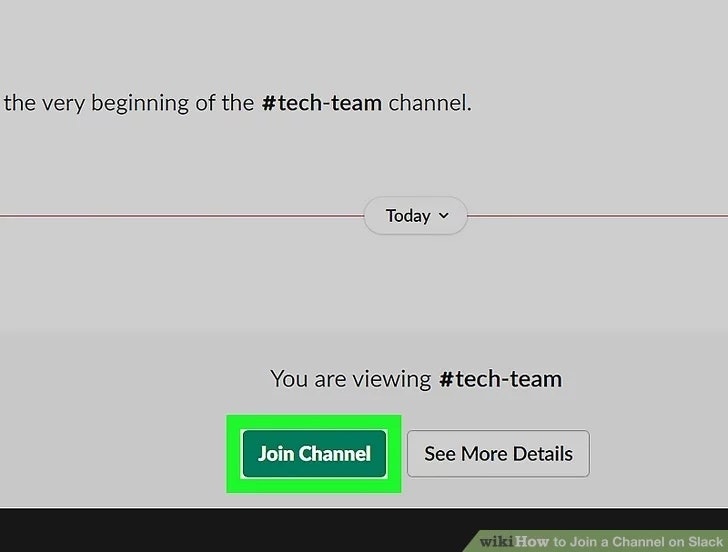Select the Today label in the date pill
This screenshot has width=728, height=552.
click(x=408, y=216)
